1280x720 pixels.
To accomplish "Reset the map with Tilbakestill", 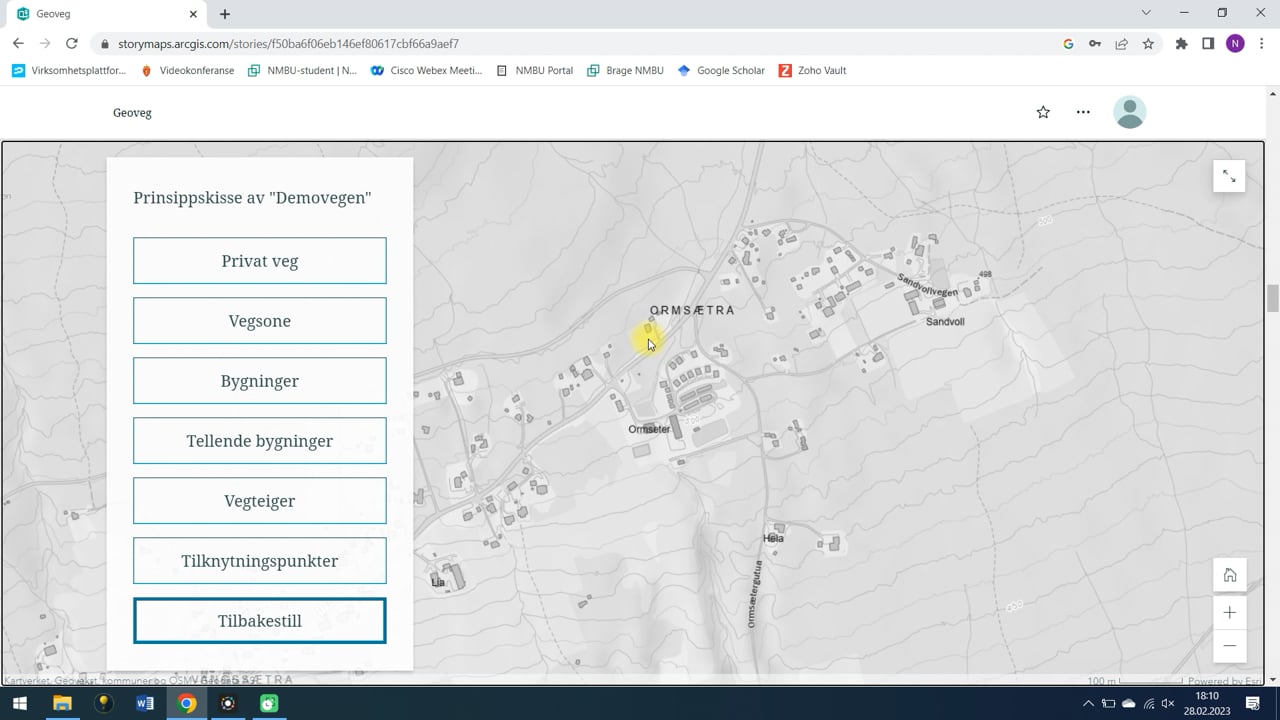I will (260, 621).
